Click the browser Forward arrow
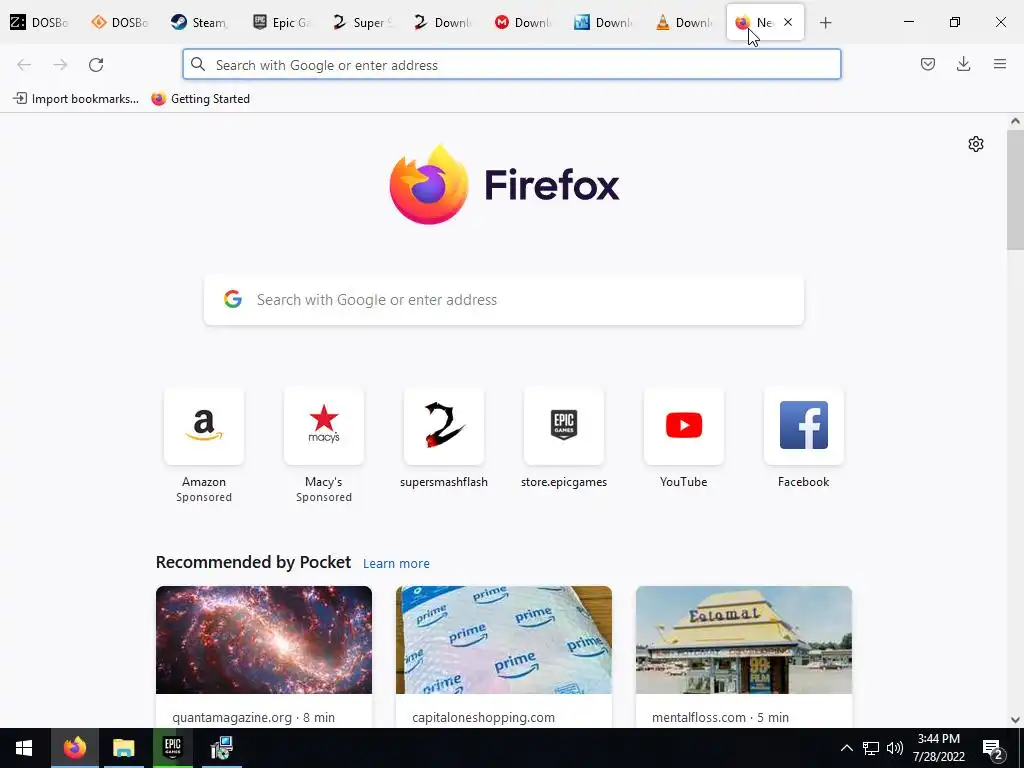 tap(60, 65)
